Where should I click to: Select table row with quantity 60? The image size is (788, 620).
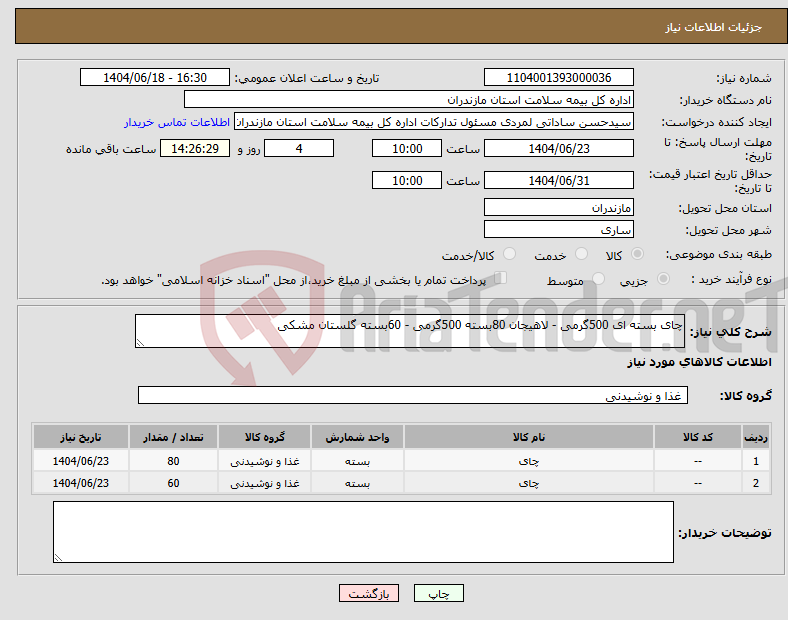click(x=400, y=483)
